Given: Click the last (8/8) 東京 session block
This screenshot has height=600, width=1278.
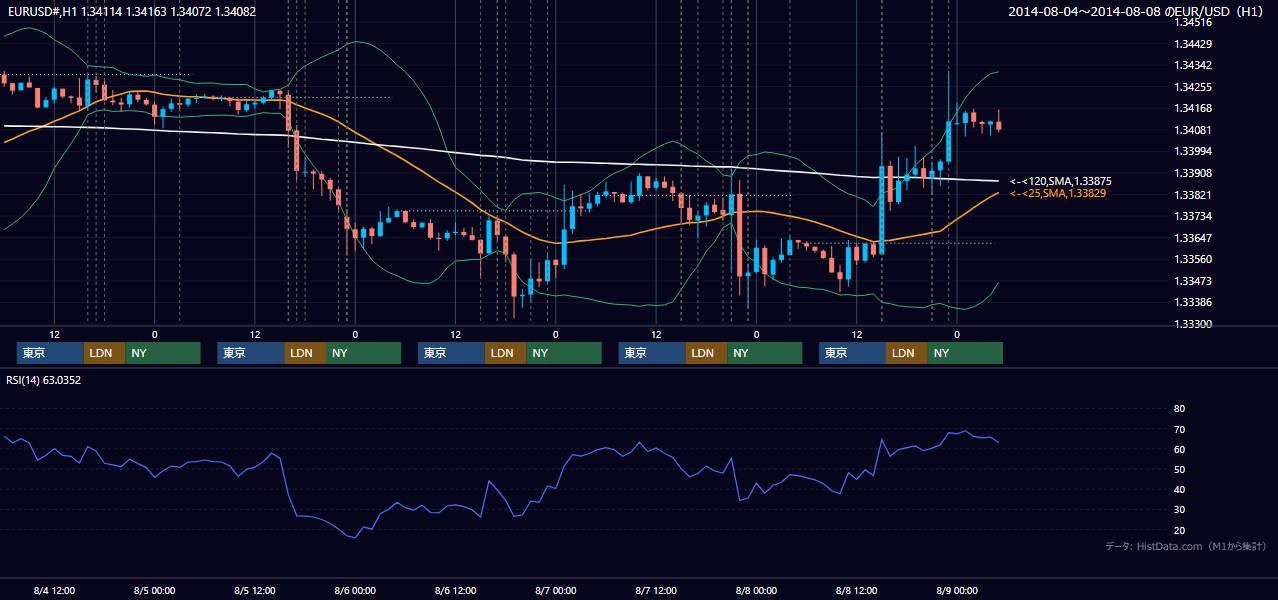Looking at the screenshot, I should pos(852,353).
